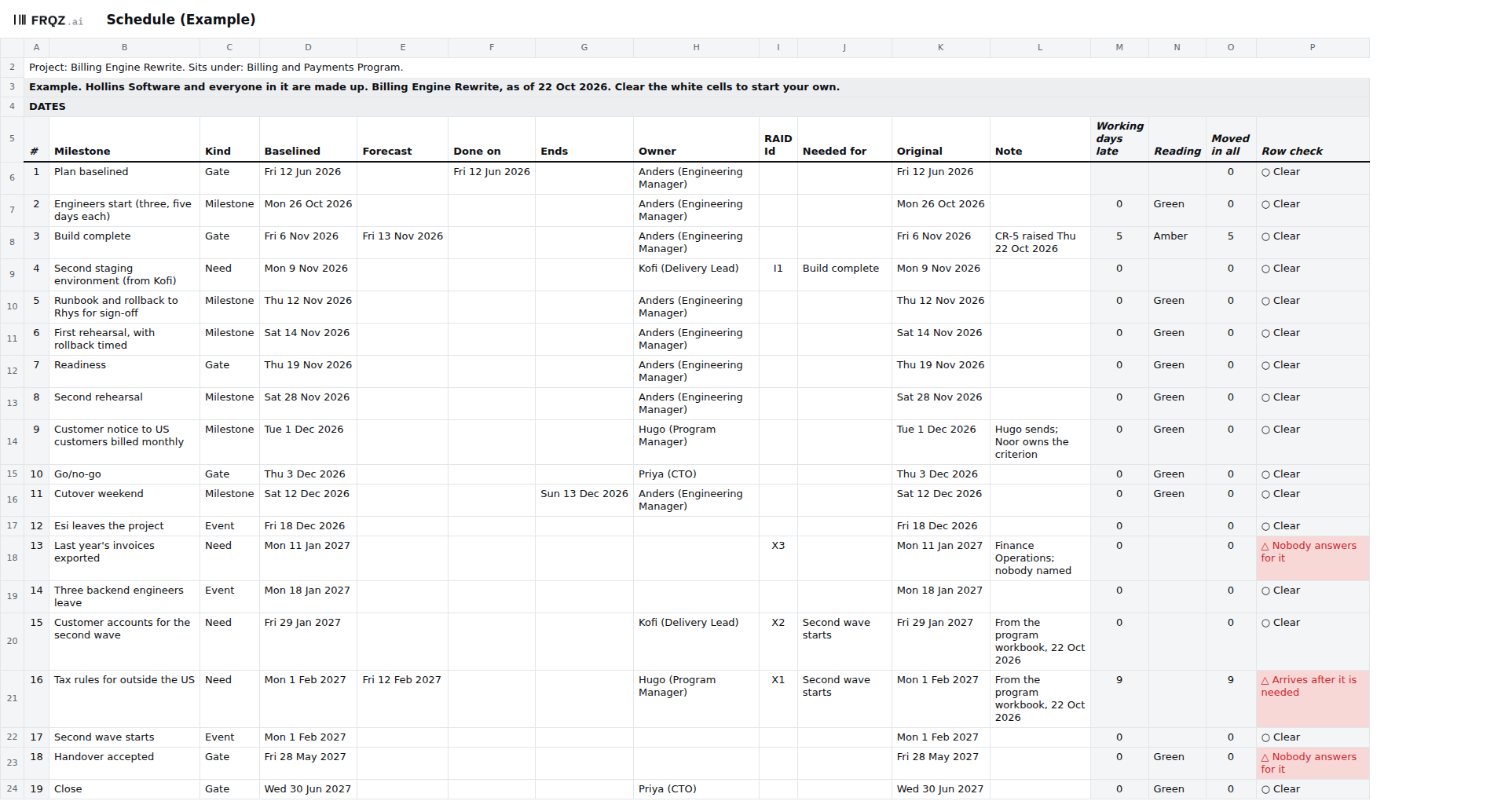Viewport: 1494px width, 812px height.
Task: Select the 'Customer notice to US customers' cell
Action: (x=124, y=442)
